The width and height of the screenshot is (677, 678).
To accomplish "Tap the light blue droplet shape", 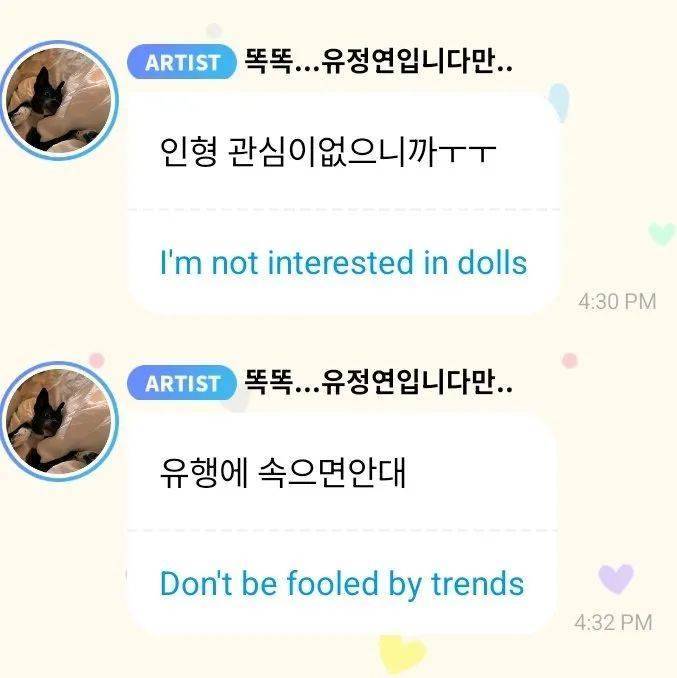I will pos(559,102).
